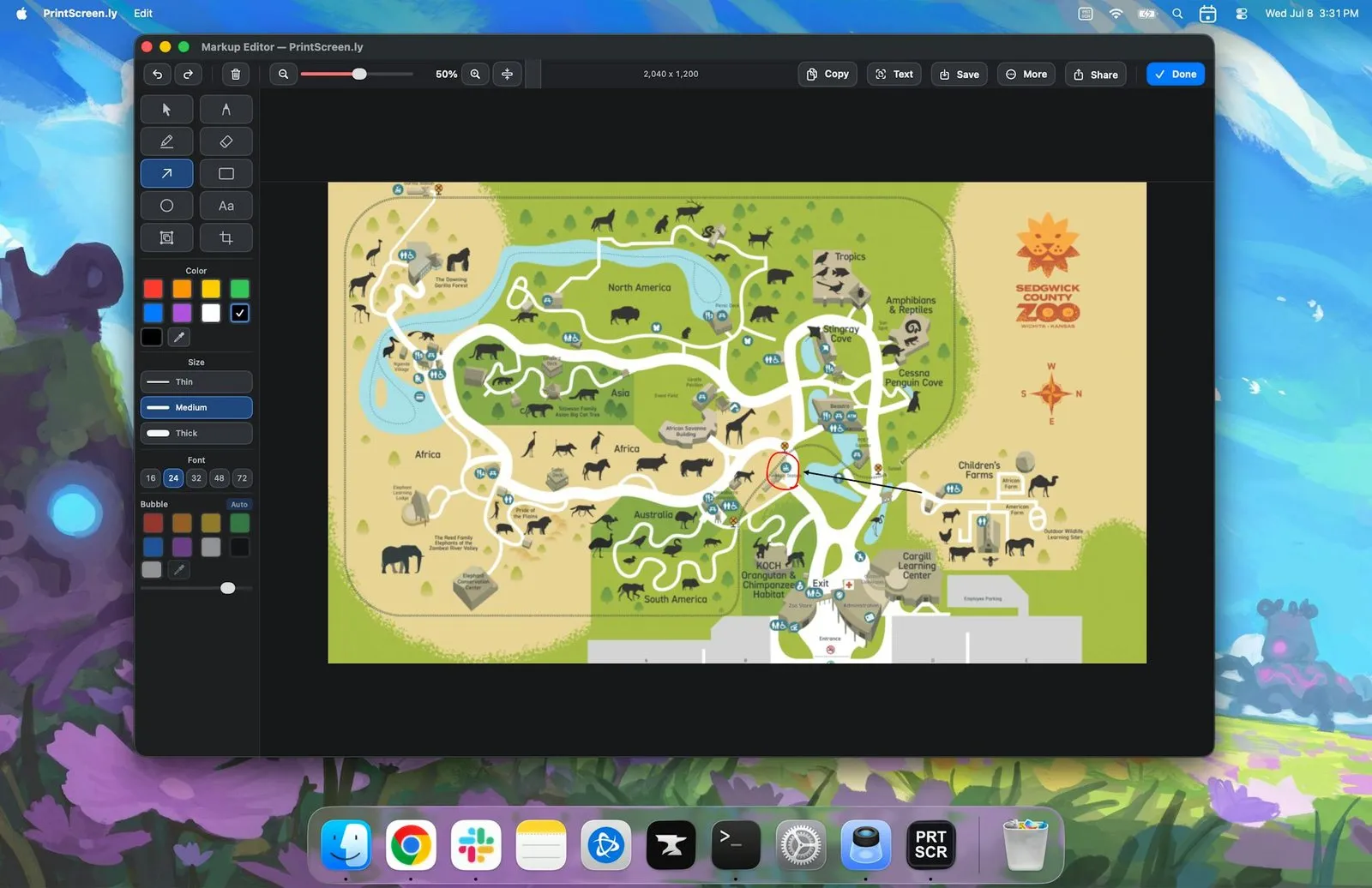The image size is (1372, 888).
Task: Click the Text recognition button
Action: pos(894,75)
